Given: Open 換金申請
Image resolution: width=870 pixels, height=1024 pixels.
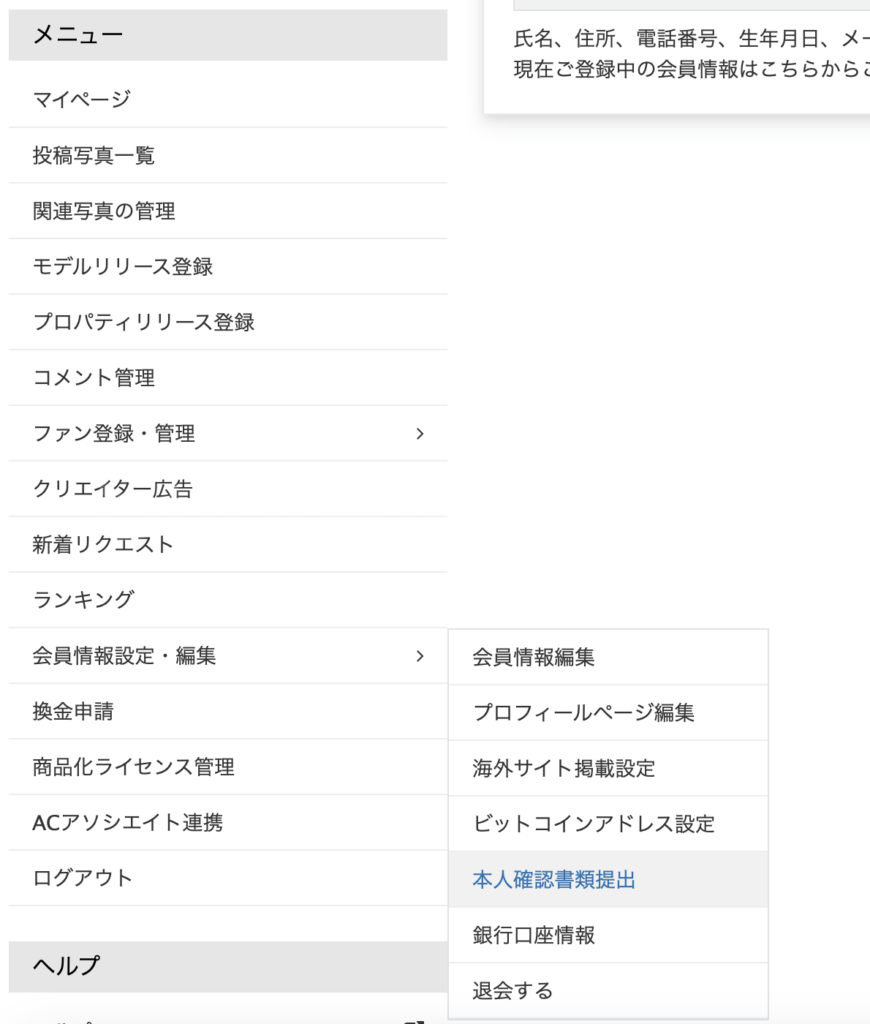Looking at the screenshot, I should point(70,711).
